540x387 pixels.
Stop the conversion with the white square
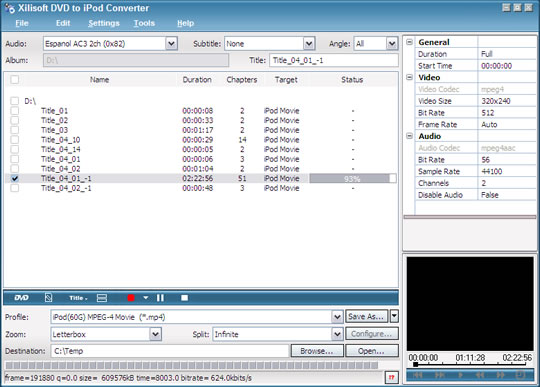185,298
